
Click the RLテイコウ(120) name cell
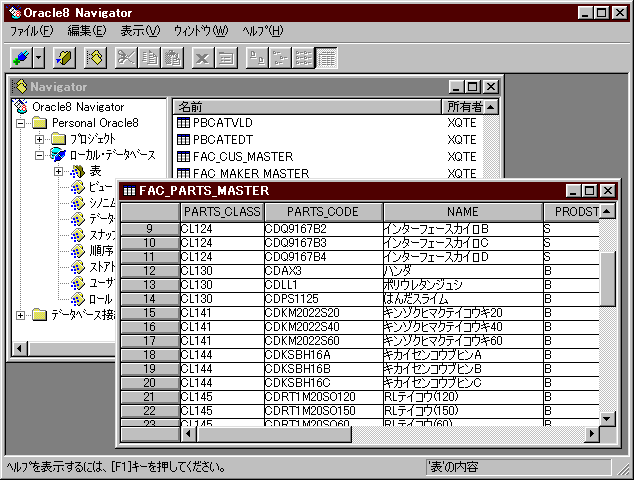click(463, 397)
